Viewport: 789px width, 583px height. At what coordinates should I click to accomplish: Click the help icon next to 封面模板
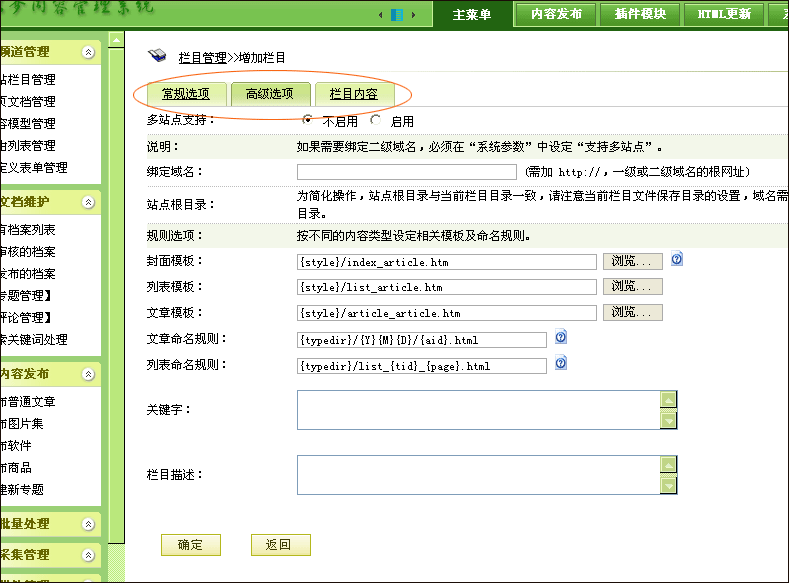click(x=677, y=259)
